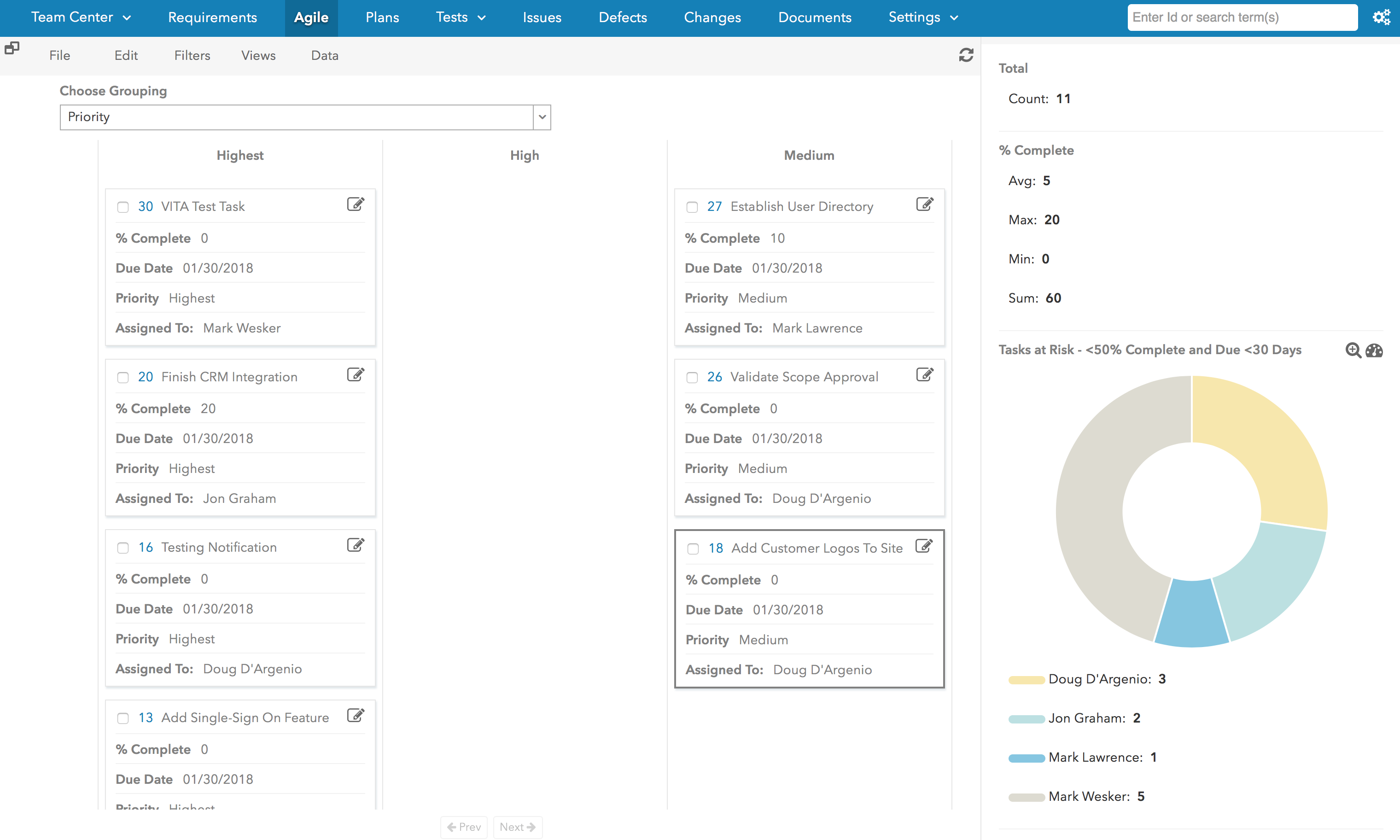The width and height of the screenshot is (1400, 840).
Task: Select checkbox for task 20 Finish CRM Integration
Action: (x=123, y=378)
